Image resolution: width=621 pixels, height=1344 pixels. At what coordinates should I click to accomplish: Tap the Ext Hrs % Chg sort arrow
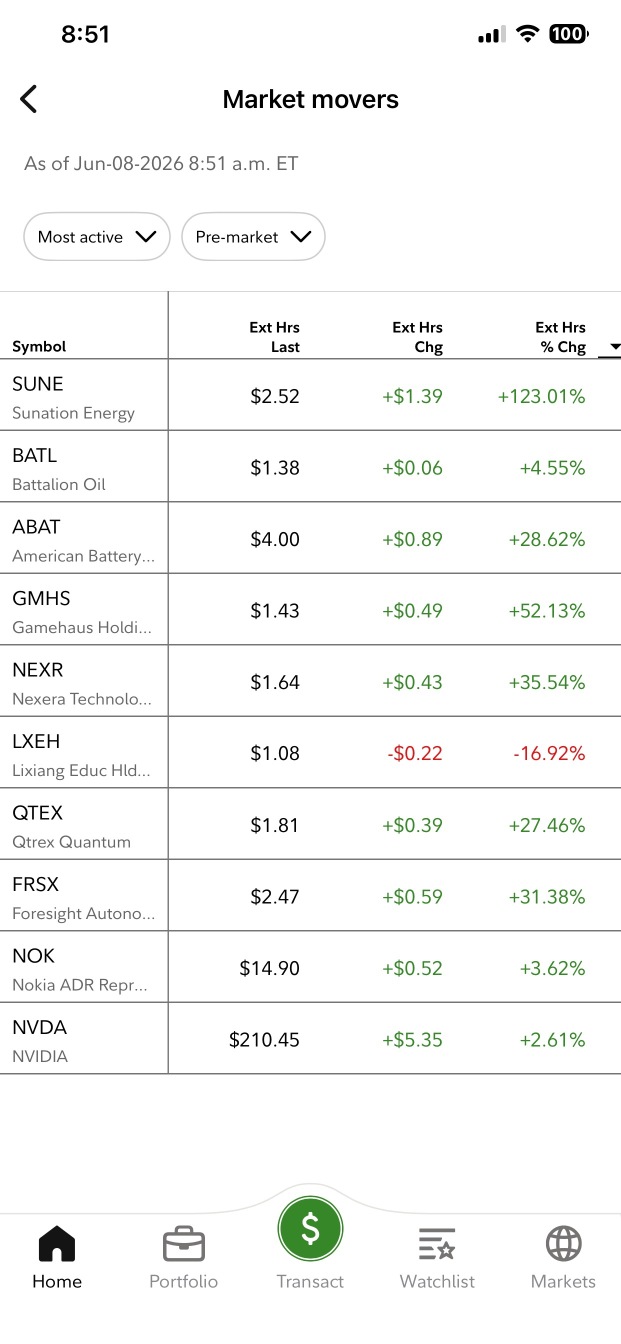[611, 347]
